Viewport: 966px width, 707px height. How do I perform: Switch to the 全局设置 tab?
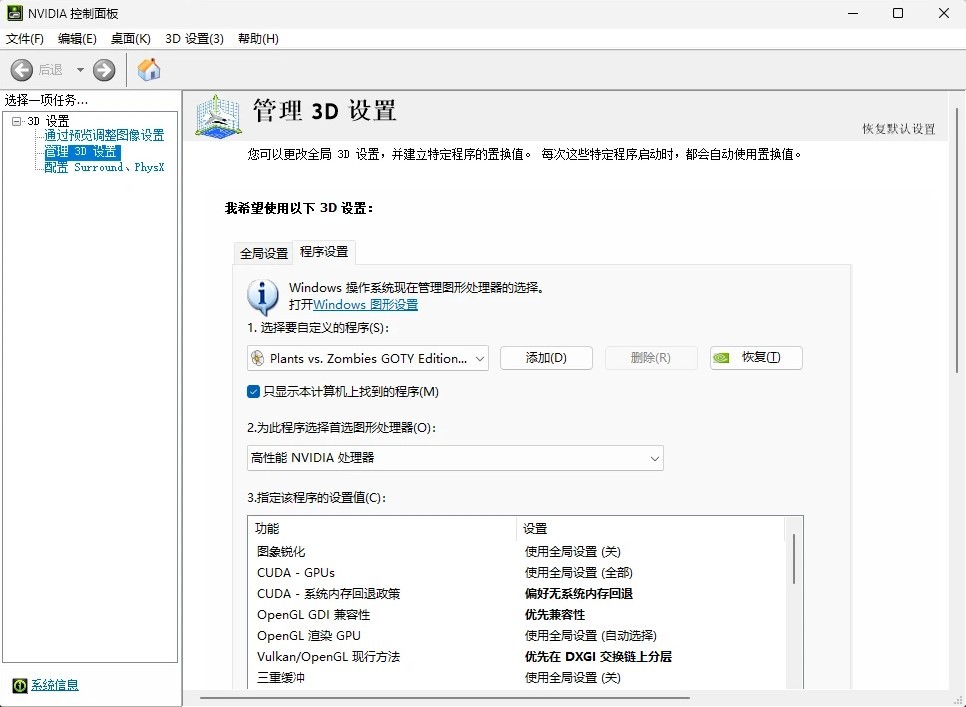(263, 253)
